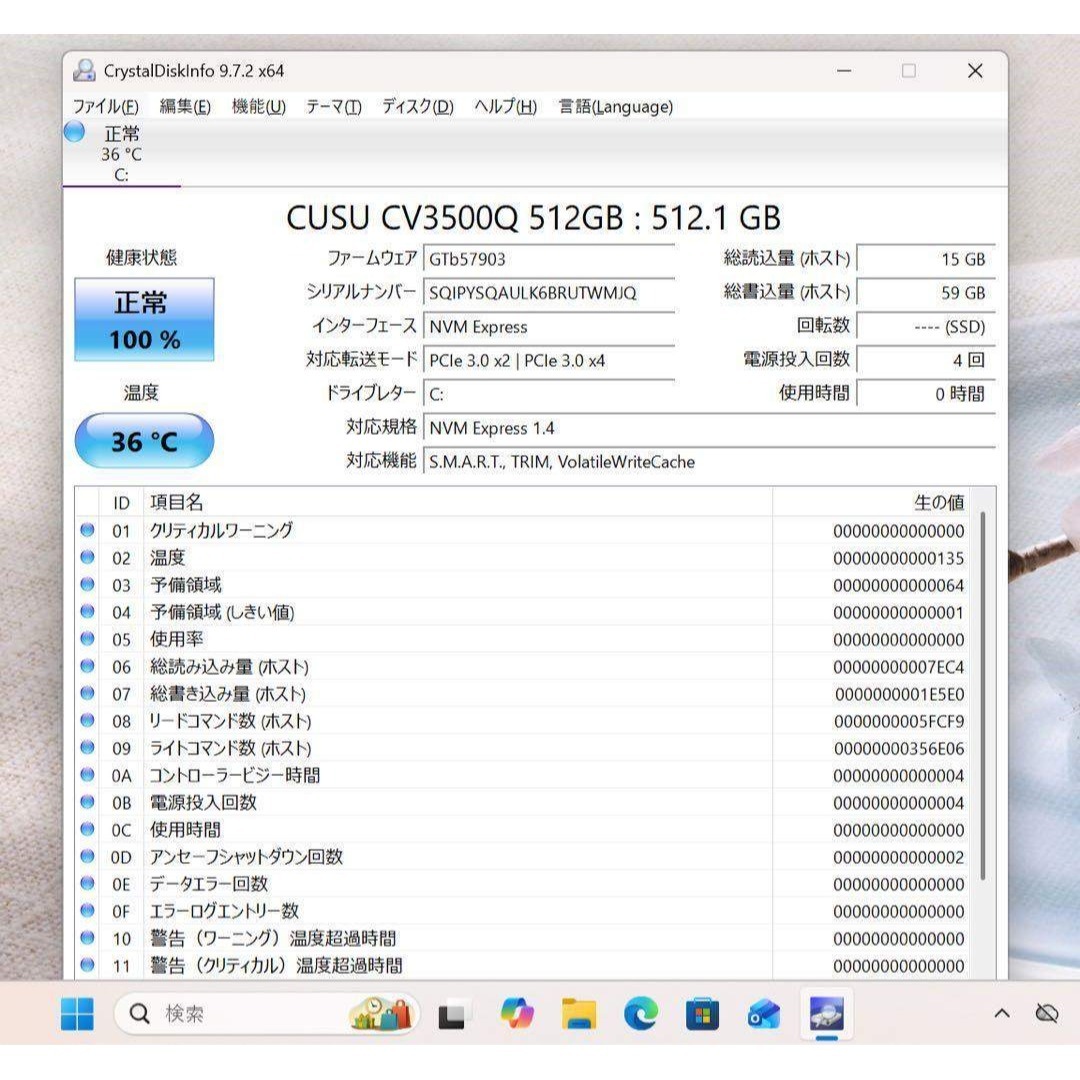Image resolution: width=1080 pixels, height=1080 pixels.
Task: Click the 正常 100% health status panel
Action: coord(143,320)
